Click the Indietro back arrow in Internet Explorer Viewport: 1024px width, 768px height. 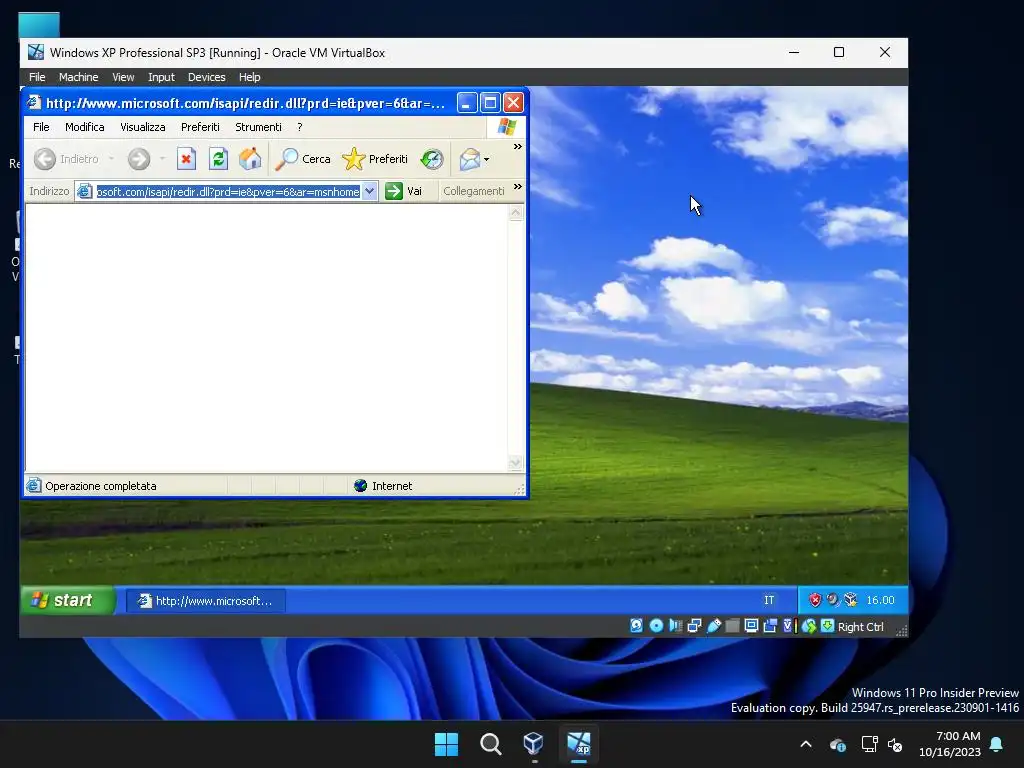point(45,159)
